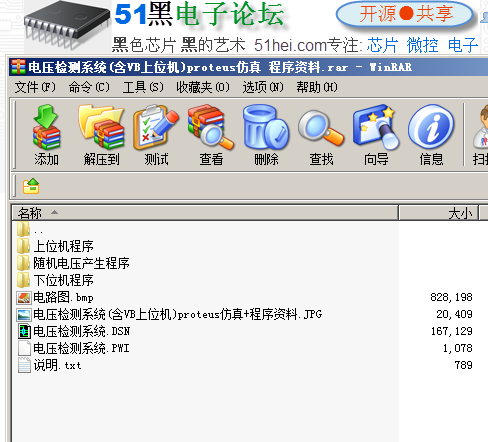This screenshot has width=488, height=442.
Task: Click the 说明.txt notepad file icon
Action: click(24, 365)
